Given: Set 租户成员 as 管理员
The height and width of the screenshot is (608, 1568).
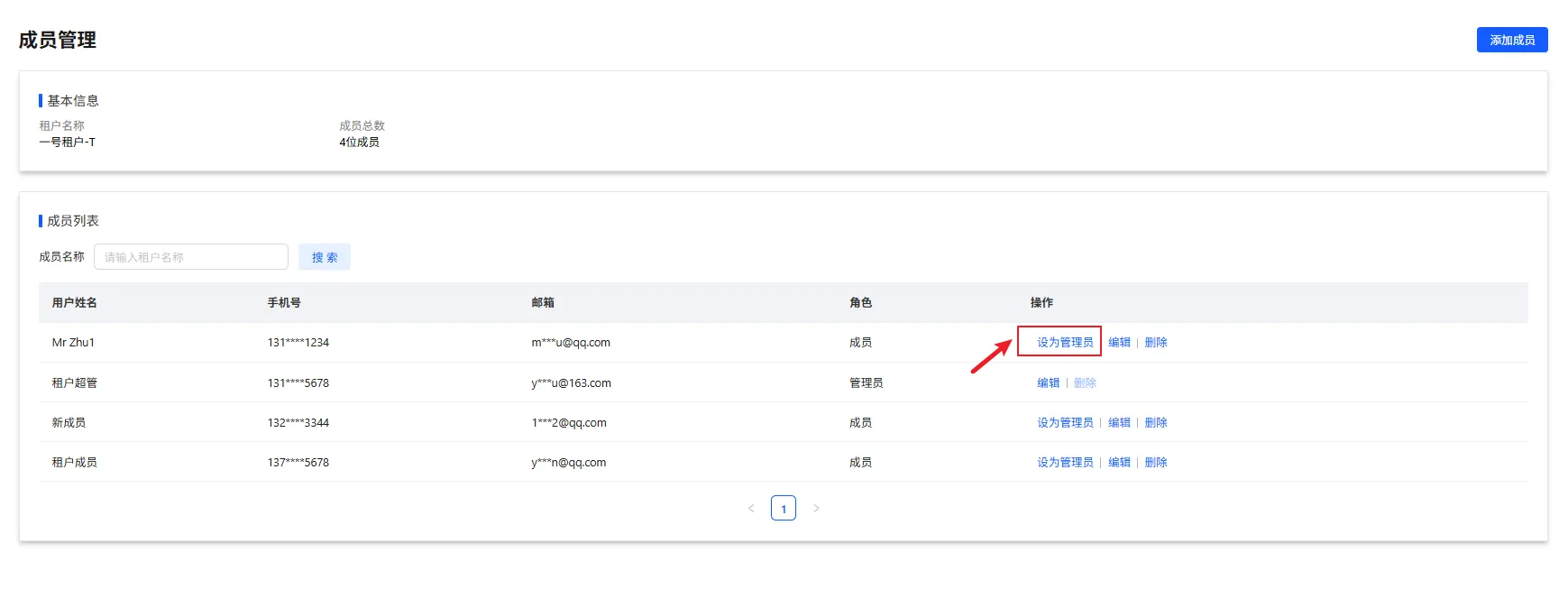Looking at the screenshot, I should [x=1065, y=463].
